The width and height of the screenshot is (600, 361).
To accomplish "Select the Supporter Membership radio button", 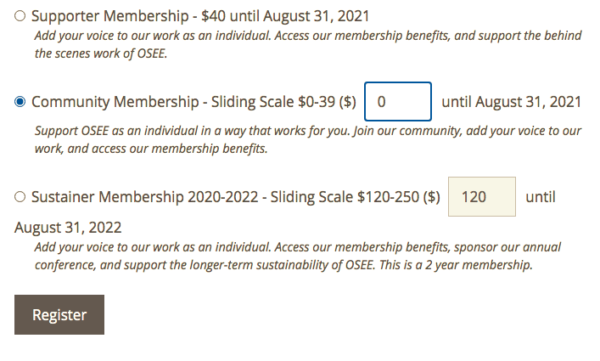I will tap(20, 16).
